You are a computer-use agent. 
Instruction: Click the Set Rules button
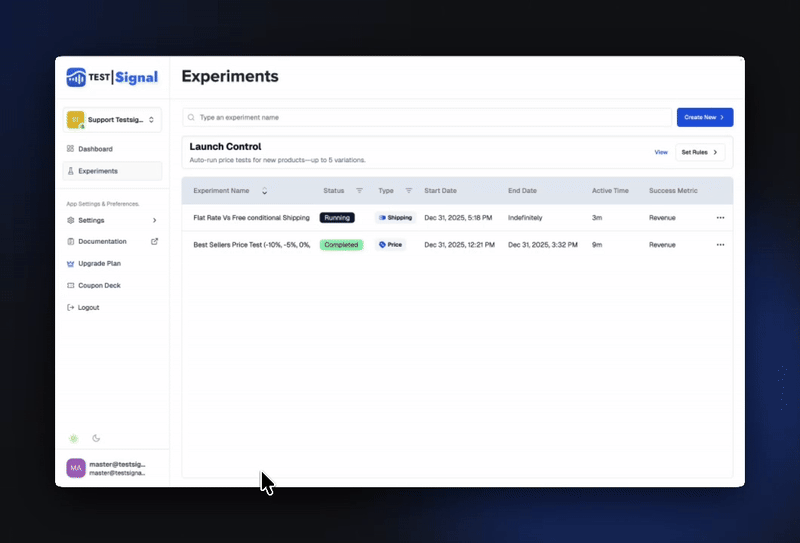pos(700,152)
